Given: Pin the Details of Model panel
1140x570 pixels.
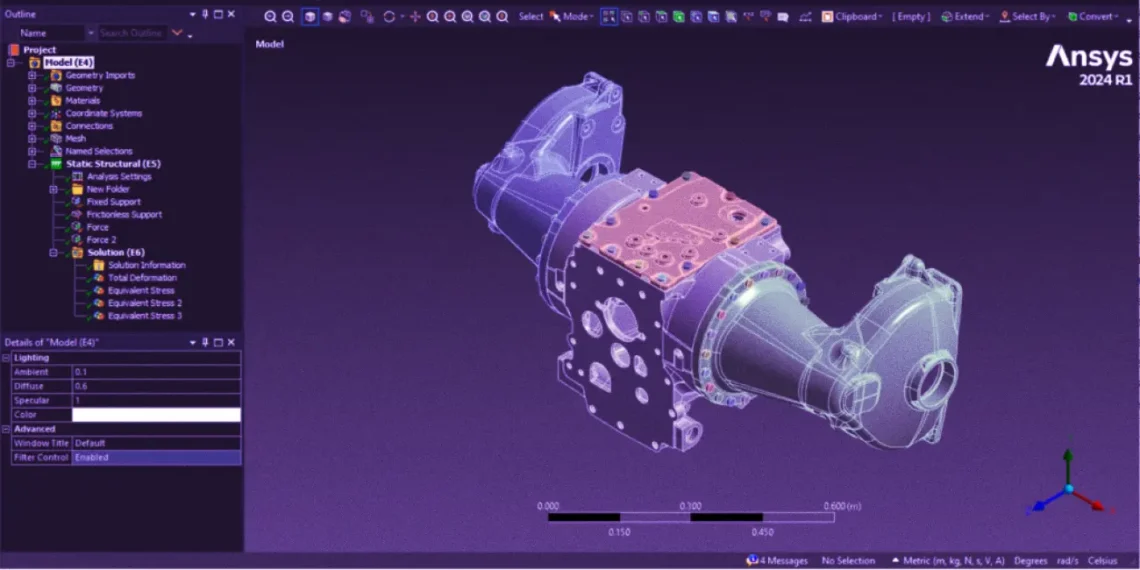Looking at the screenshot, I should click(x=206, y=343).
